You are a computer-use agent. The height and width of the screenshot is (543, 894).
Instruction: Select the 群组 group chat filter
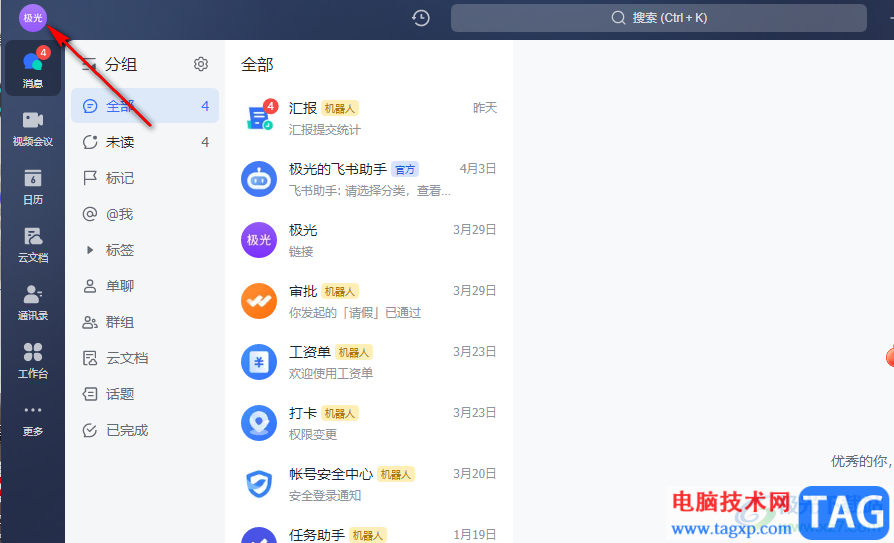145,322
